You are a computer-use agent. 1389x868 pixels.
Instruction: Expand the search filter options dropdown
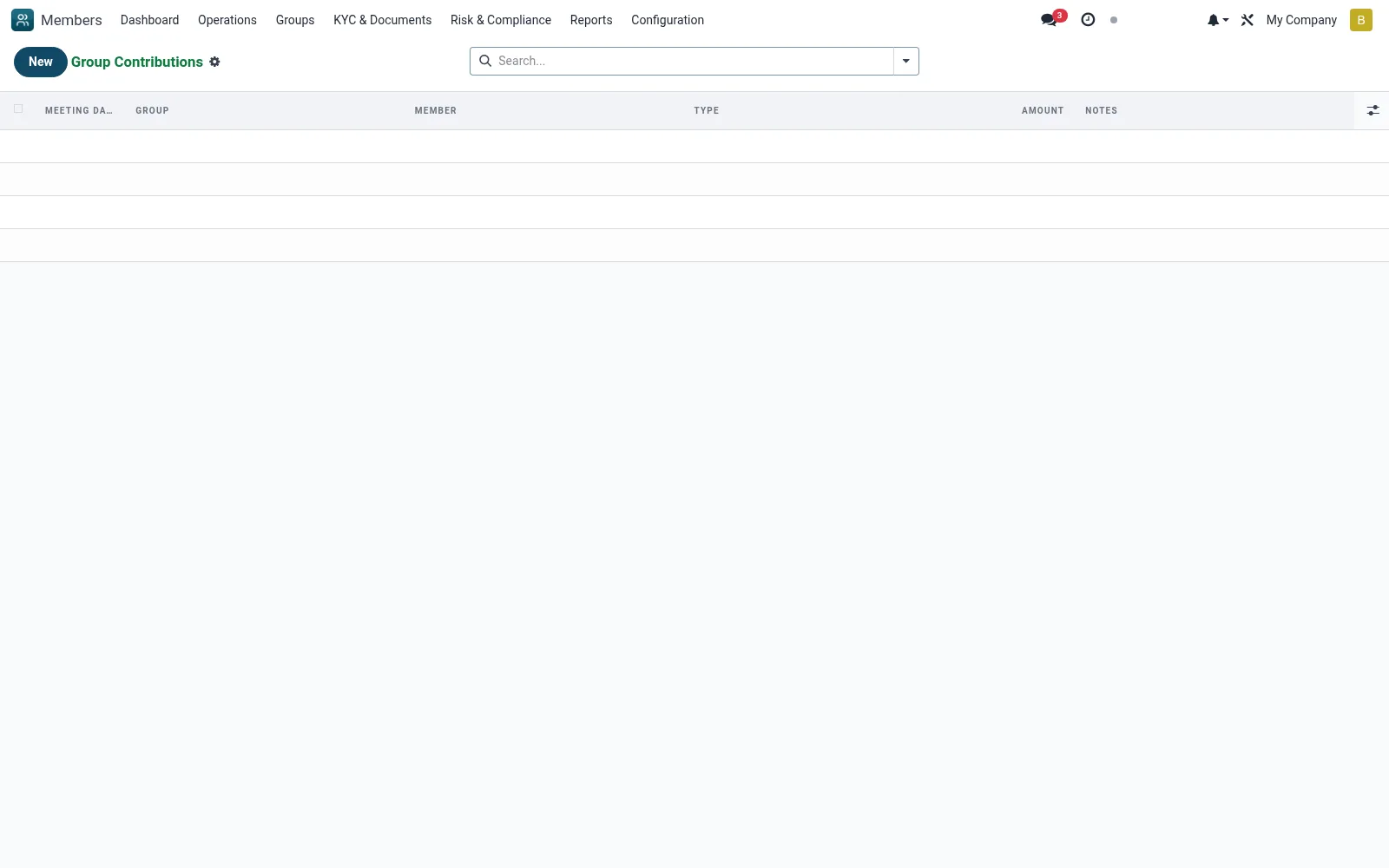[x=905, y=61]
